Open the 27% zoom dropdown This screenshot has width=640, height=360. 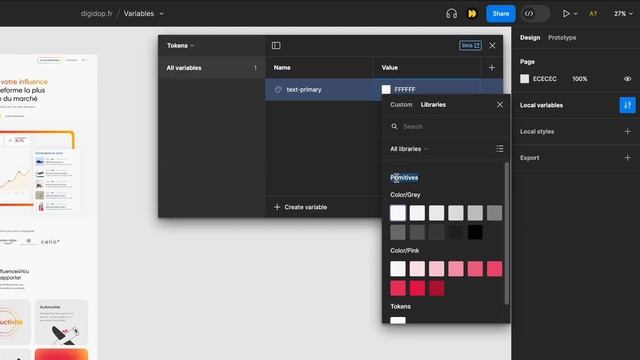[x=623, y=13]
